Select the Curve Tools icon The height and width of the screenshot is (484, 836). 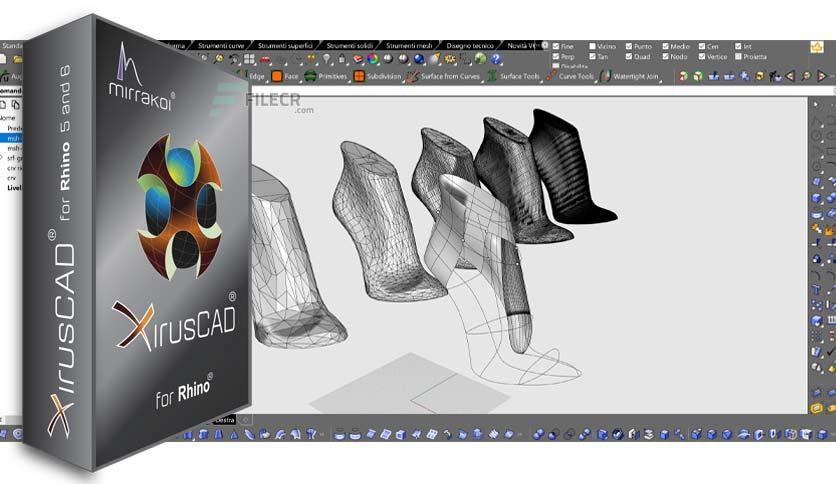552,76
